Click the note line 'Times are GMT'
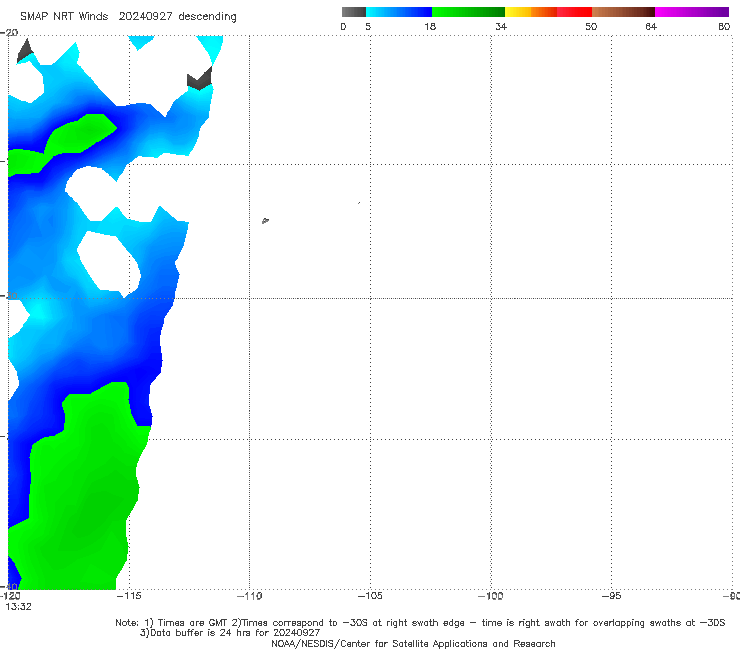Image resolution: width=740 pixels, height=650 pixels. (x=192, y=623)
